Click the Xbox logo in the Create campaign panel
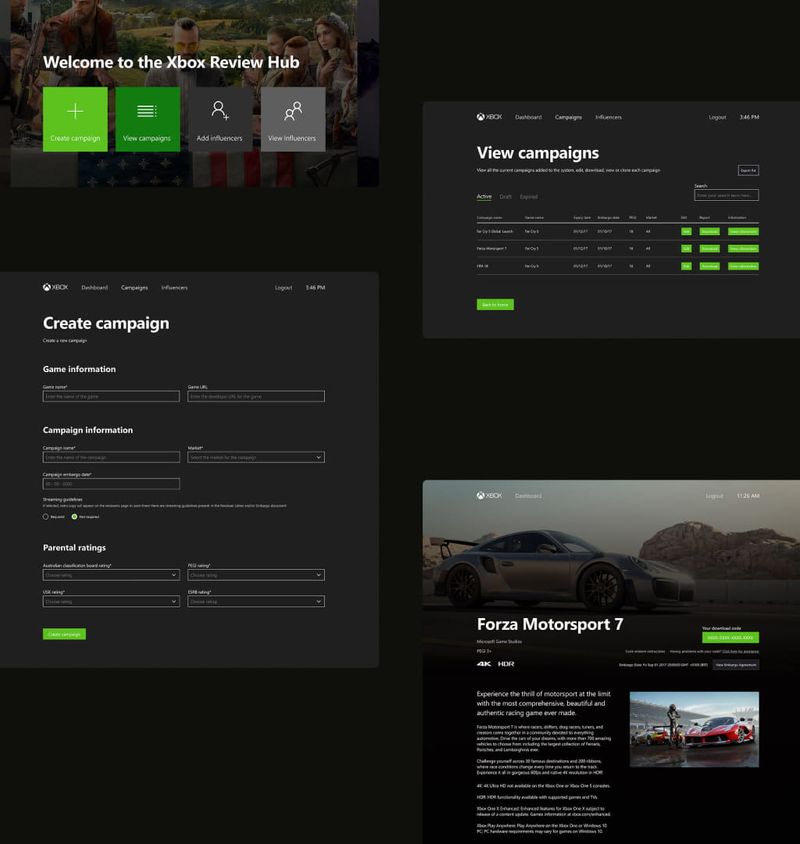The height and width of the screenshot is (844, 800). pyautogui.click(x=55, y=287)
